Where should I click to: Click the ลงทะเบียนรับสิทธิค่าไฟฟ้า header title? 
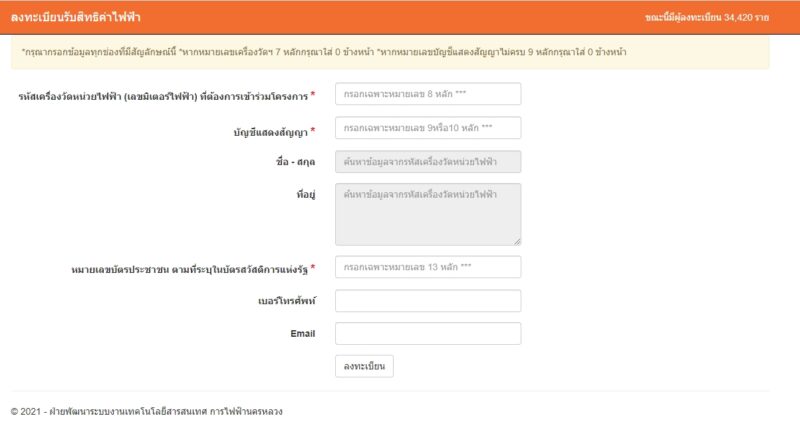[76, 17]
